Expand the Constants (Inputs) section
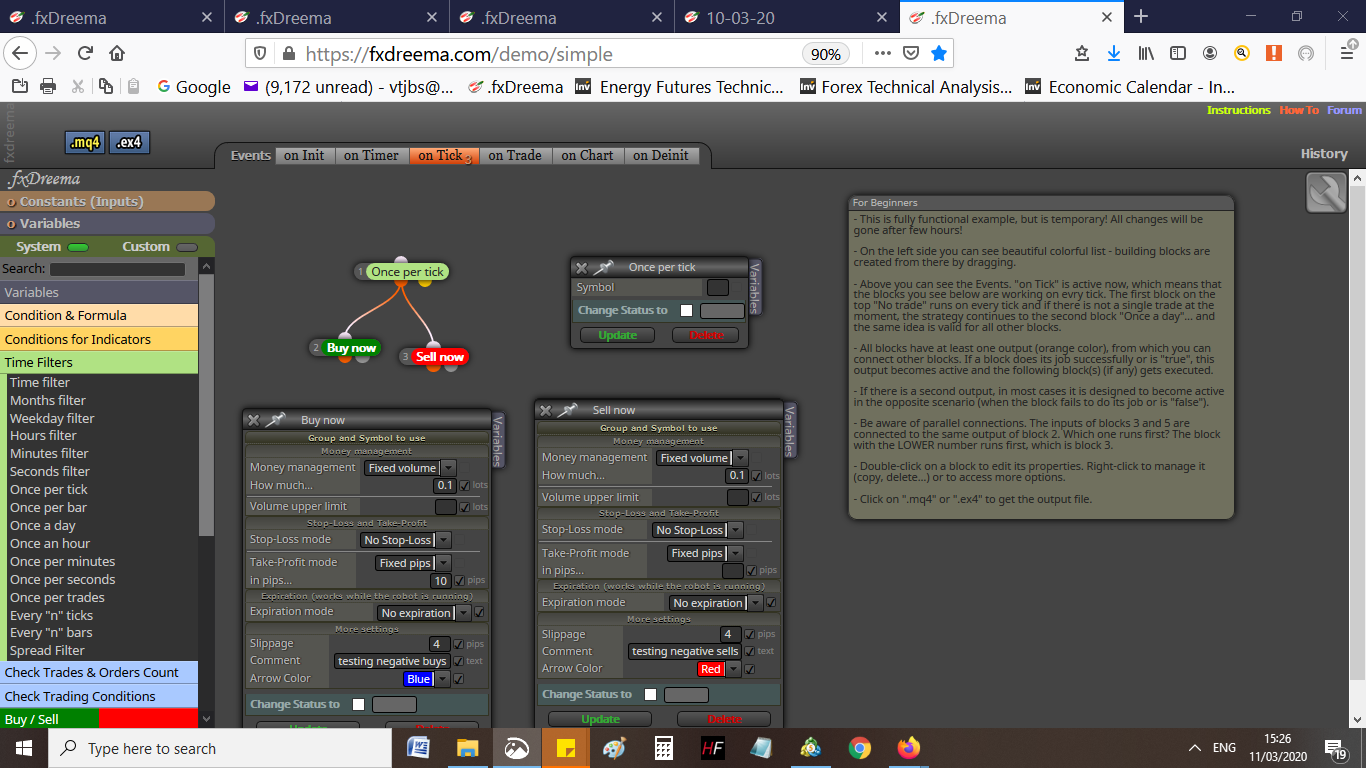 coord(107,201)
